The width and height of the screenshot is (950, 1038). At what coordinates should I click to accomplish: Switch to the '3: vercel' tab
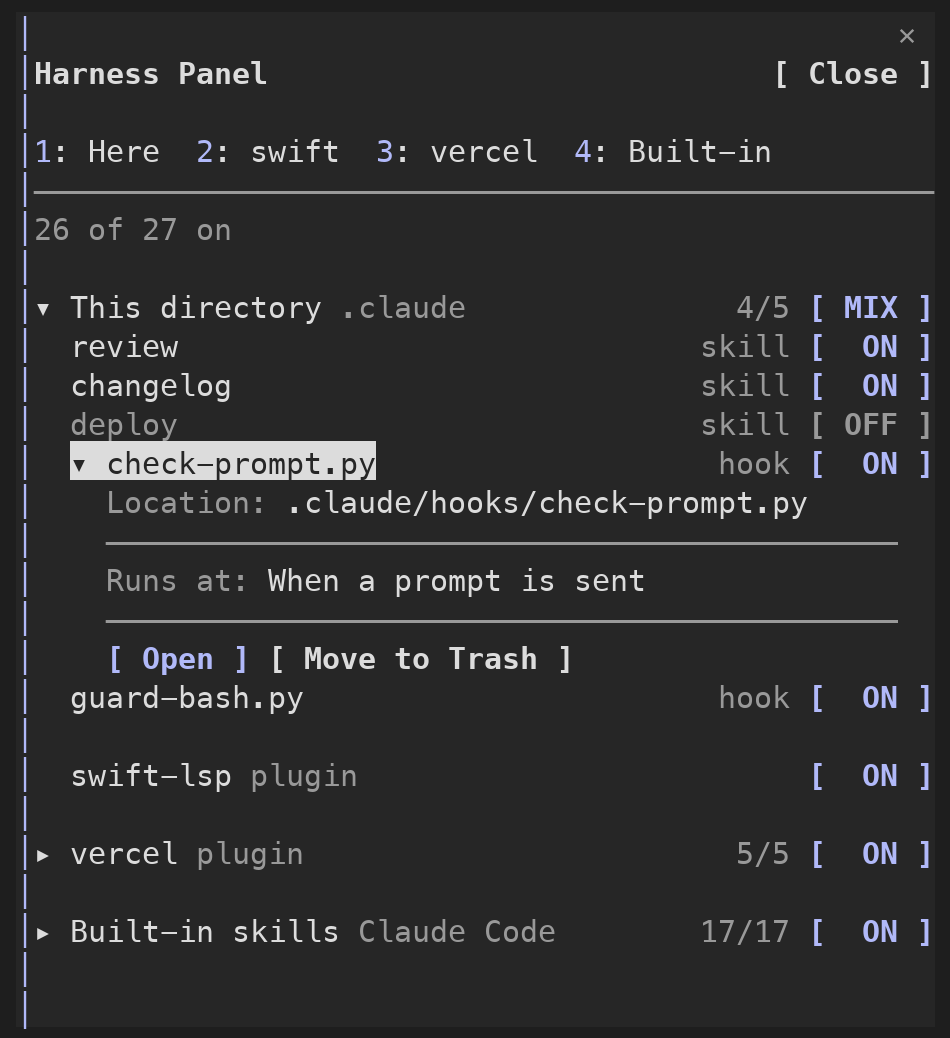tap(457, 152)
